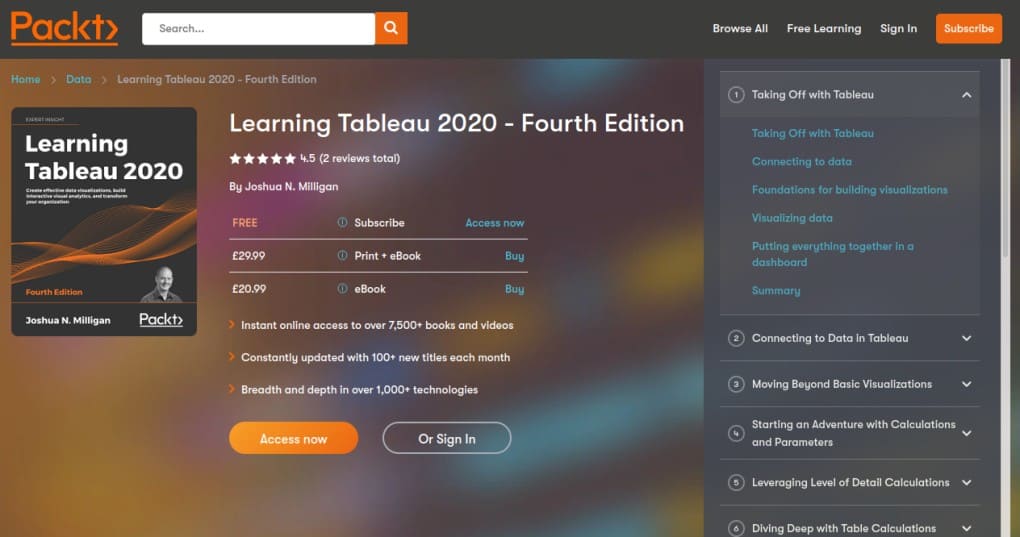This screenshot has height=537, width=1020.
Task: Click the Packt logo in the header
Action: pos(64,28)
